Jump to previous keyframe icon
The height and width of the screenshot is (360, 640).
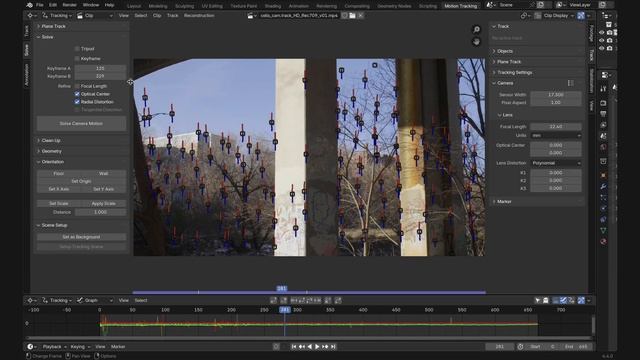pos(302,347)
